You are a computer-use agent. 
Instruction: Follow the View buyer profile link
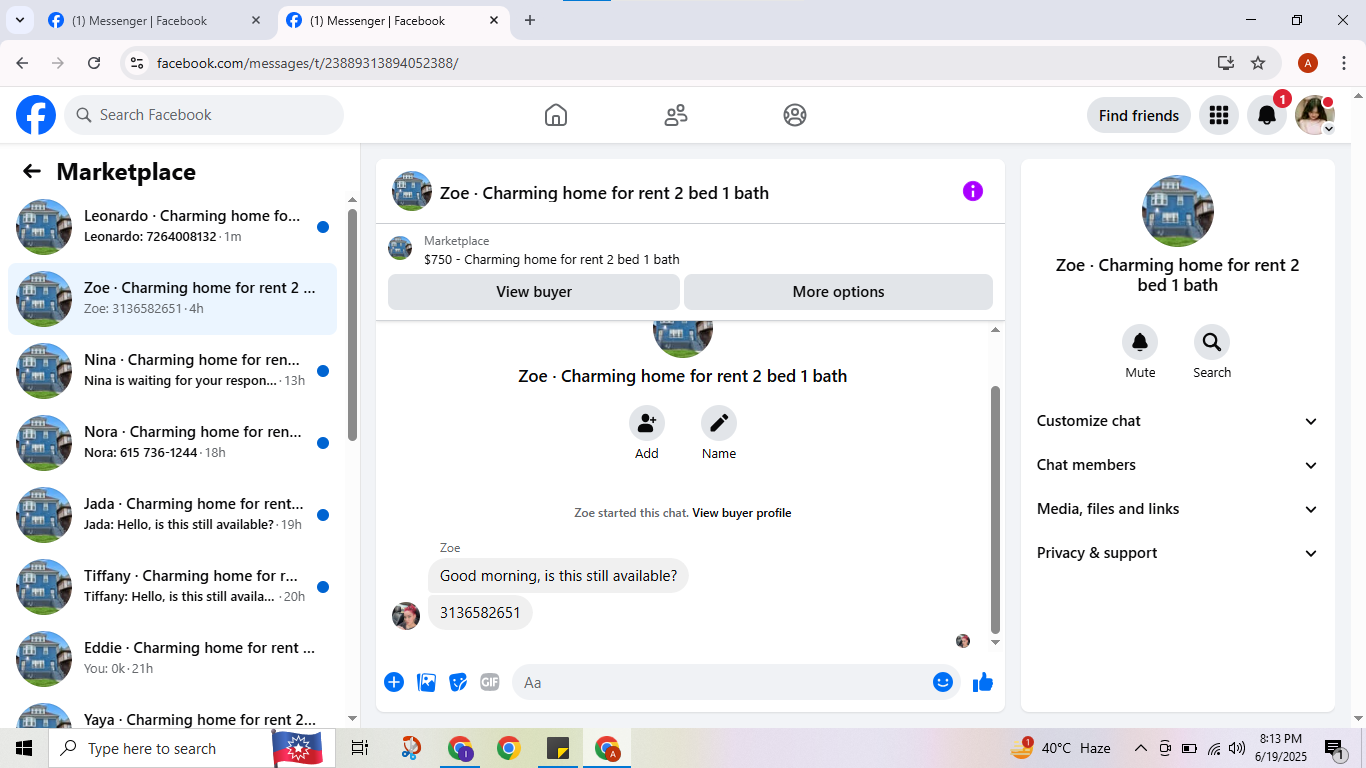[x=742, y=513]
